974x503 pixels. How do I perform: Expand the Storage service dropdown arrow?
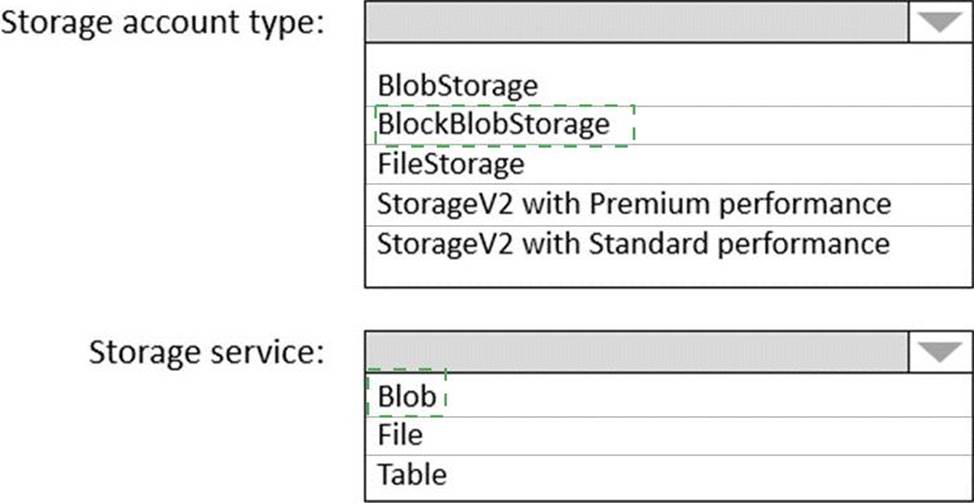pyautogui.click(x=939, y=350)
